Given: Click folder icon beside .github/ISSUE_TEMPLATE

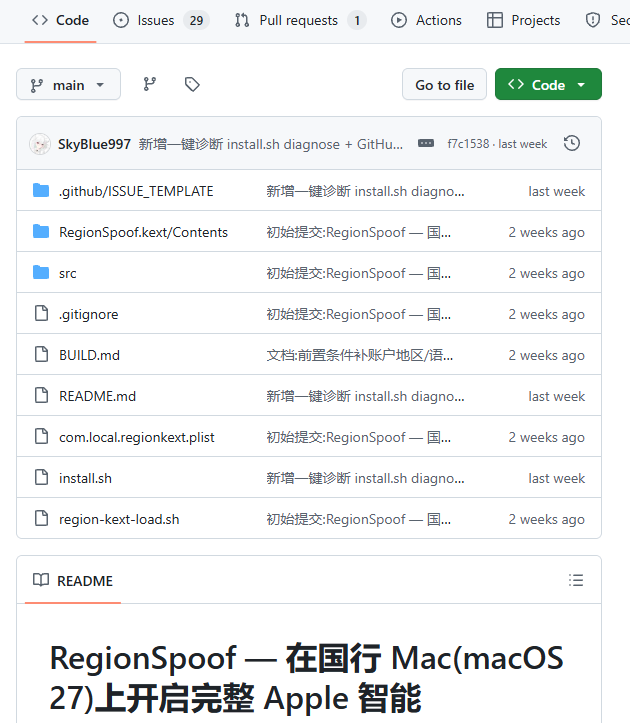Looking at the screenshot, I should click(x=41, y=190).
